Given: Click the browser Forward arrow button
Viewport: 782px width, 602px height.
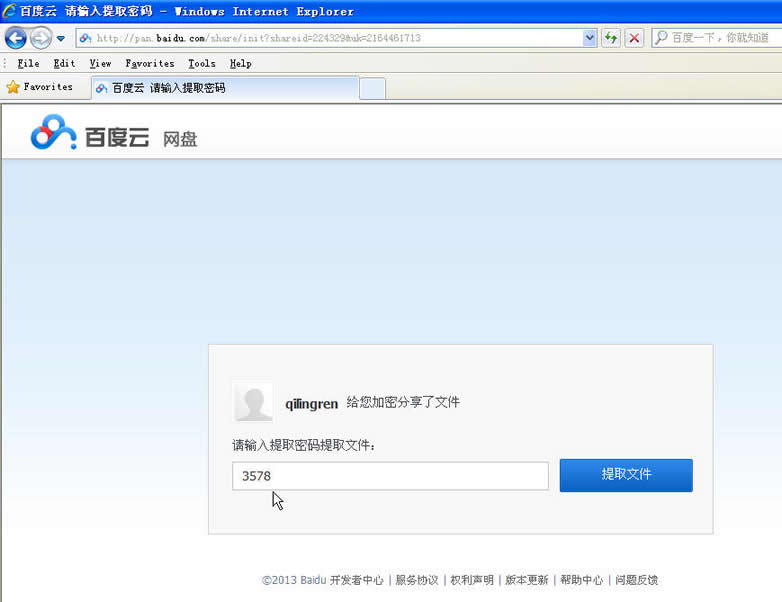Looking at the screenshot, I should tap(41, 38).
